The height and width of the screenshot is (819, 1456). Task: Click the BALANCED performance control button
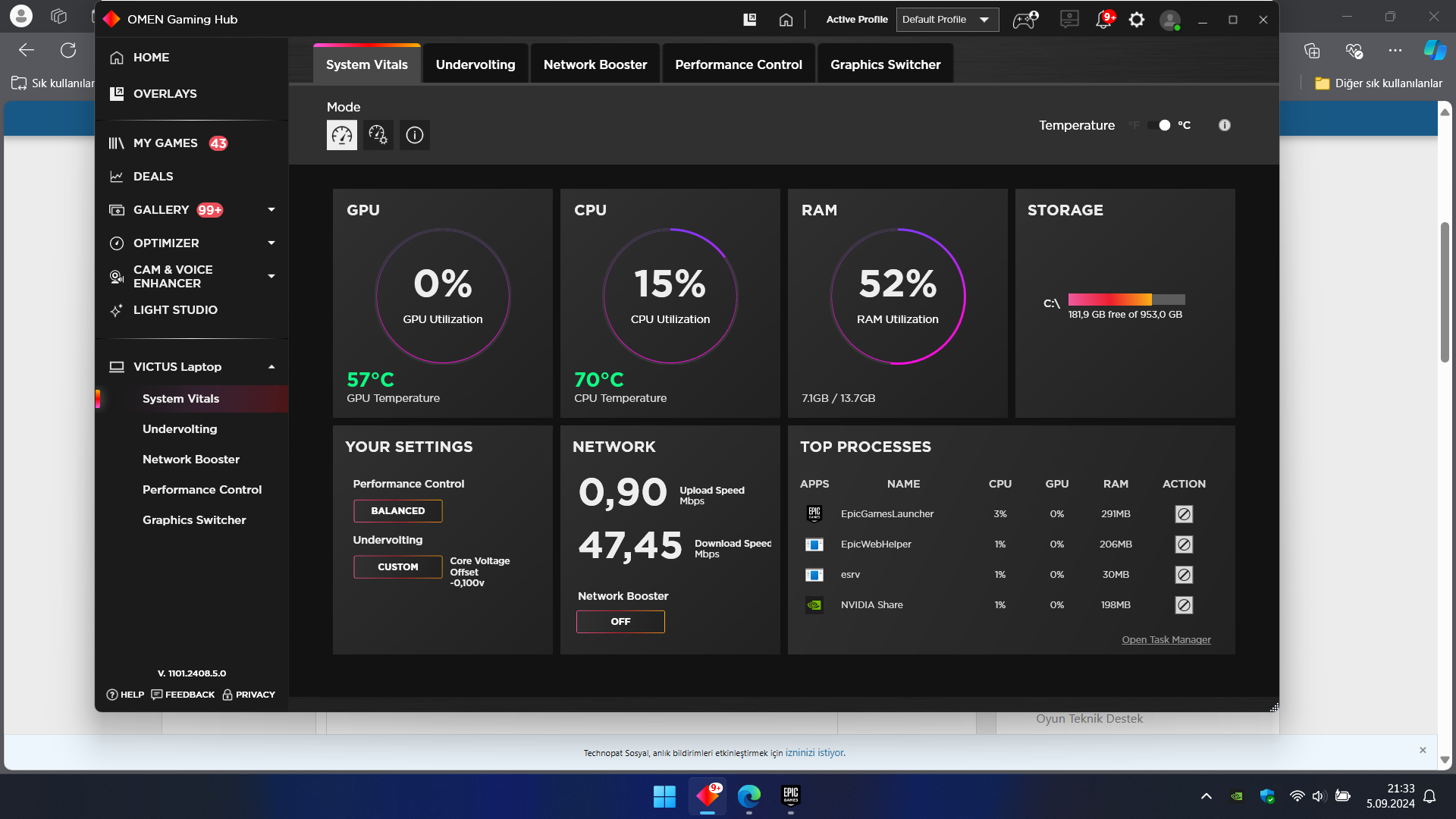coord(397,511)
